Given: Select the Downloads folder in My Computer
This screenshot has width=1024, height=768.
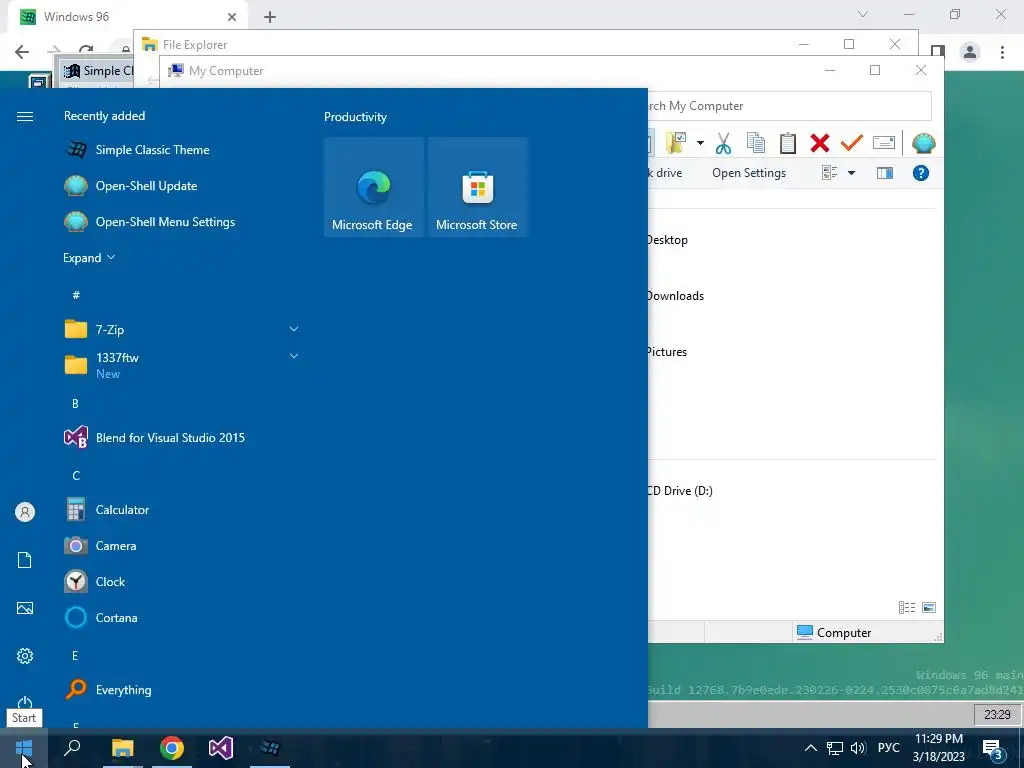Looking at the screenshot, I should (x=675, y=296).
